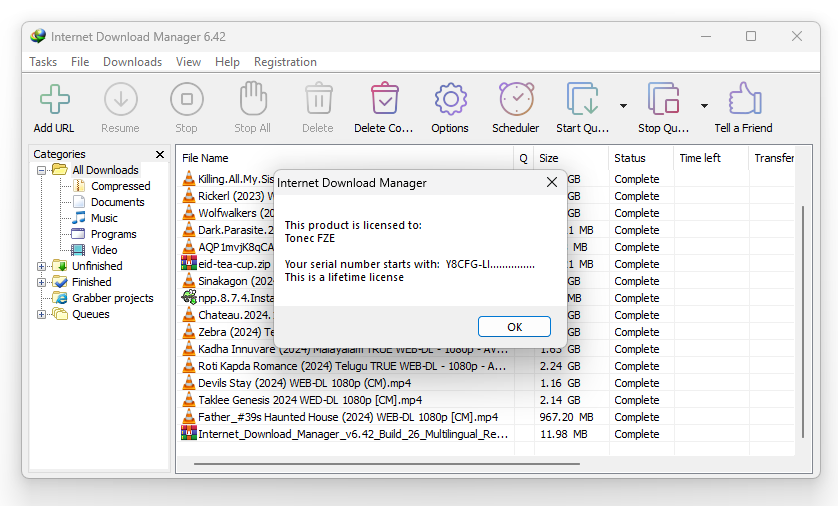Select the Unfinished category label

point(97,266)
